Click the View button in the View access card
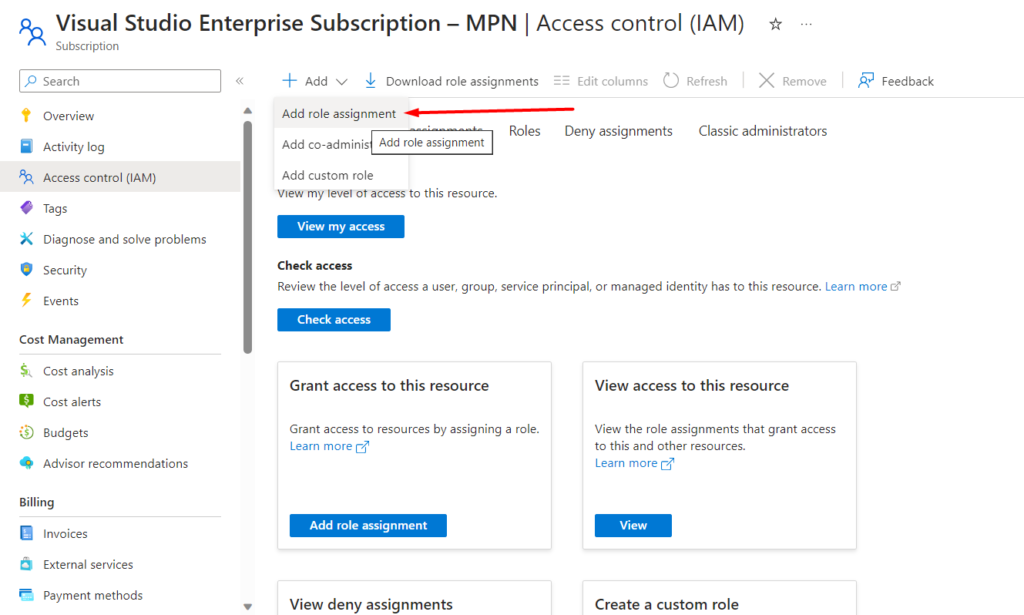This screenshot has width=1024, height=615. 633,526
